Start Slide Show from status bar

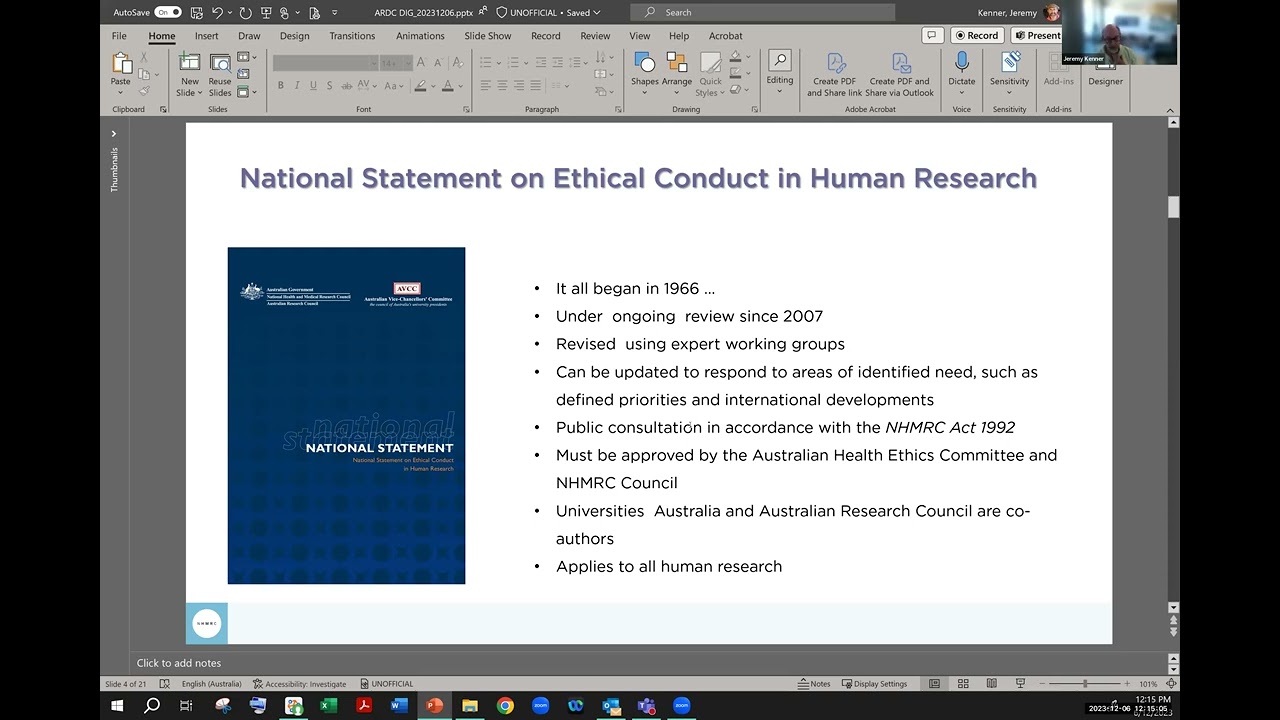point(1020,684)
